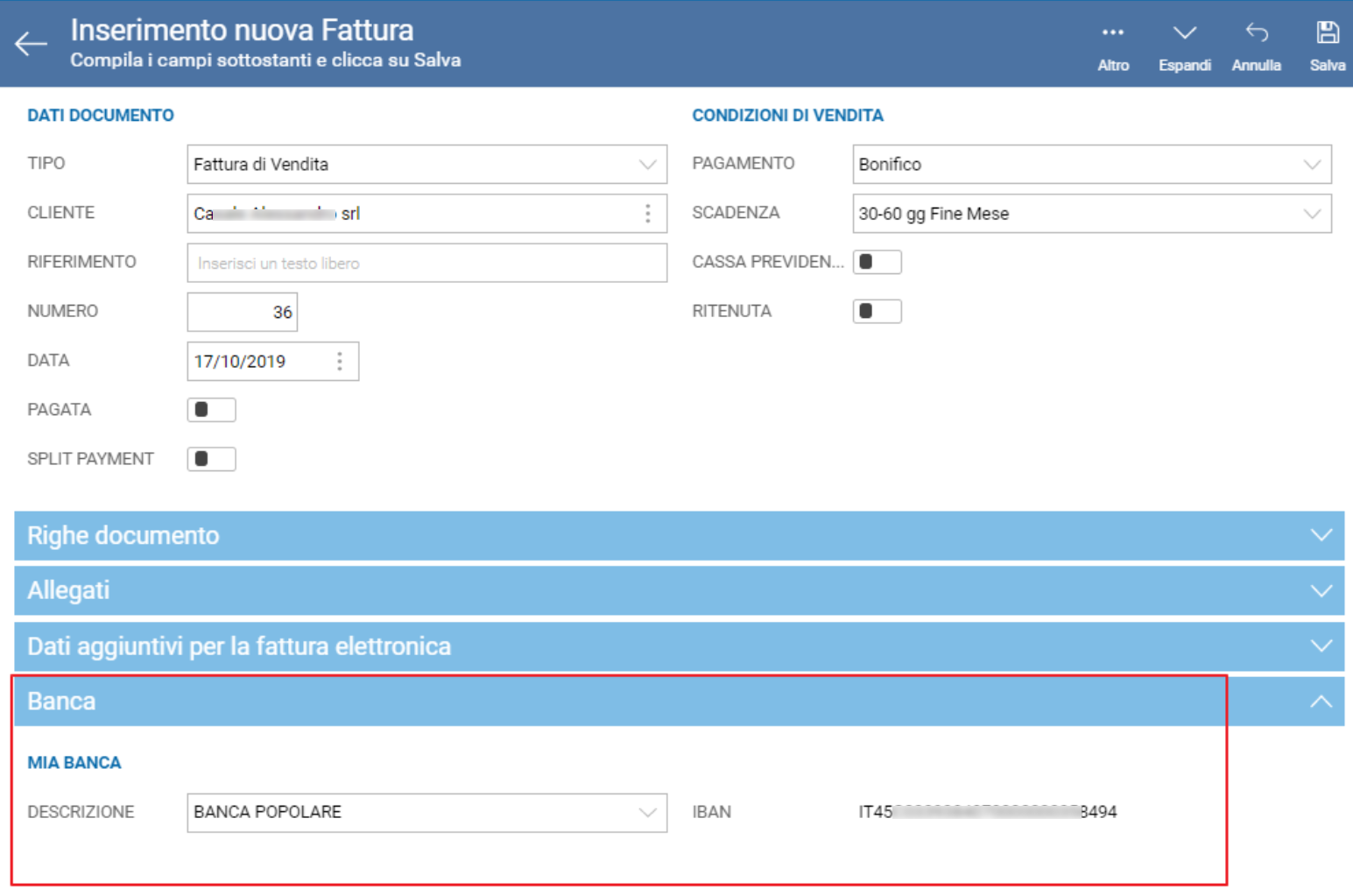Click the CONDIZIONI DI VENDITA heading
This screenshot has width=1353, height=896.
(x=787, y=116)
